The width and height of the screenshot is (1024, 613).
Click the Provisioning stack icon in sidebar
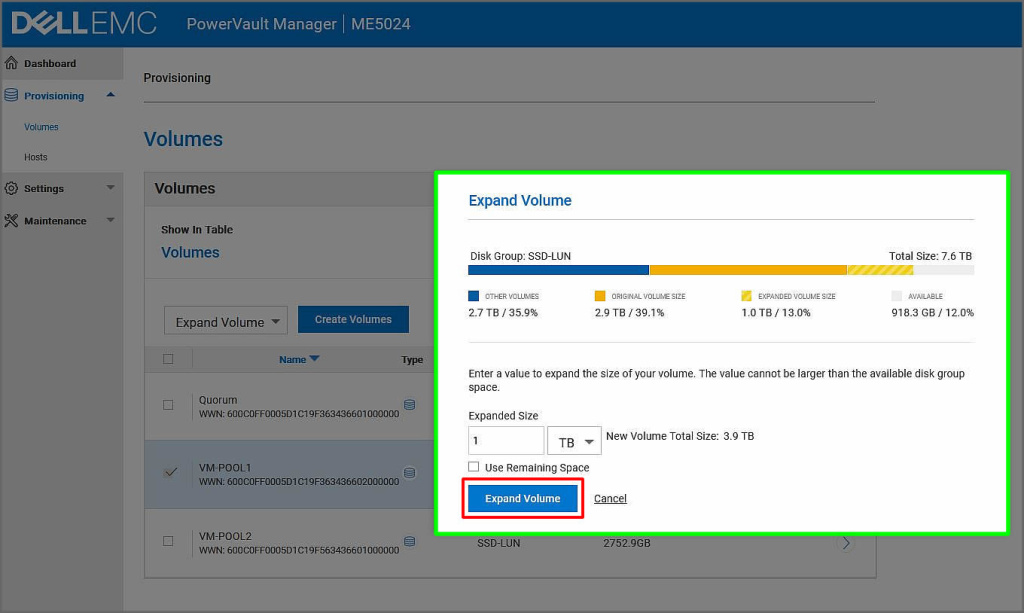[12, 96]
